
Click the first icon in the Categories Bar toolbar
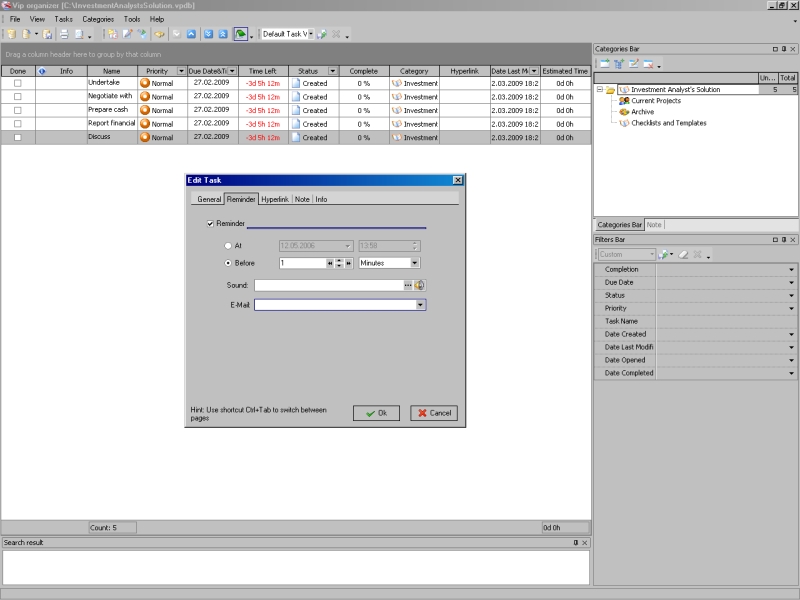[604, 64]
